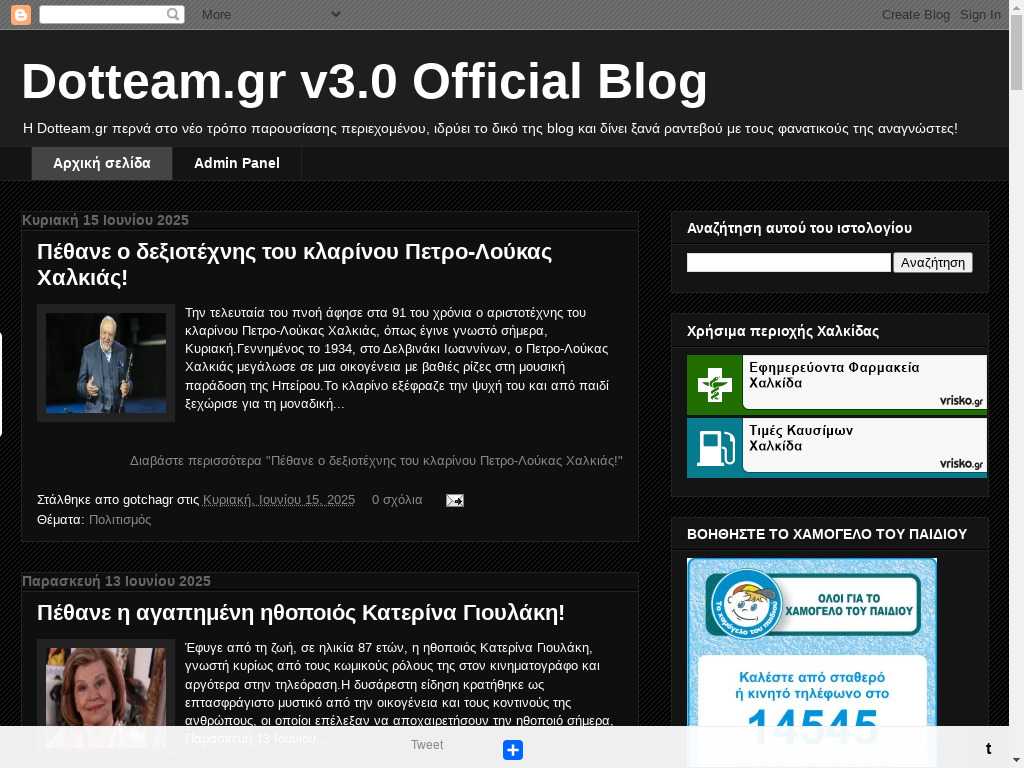This screenshot has width=1024, height=768.
Task: Open the Admin Panel tab
Action: pos(236,163)
